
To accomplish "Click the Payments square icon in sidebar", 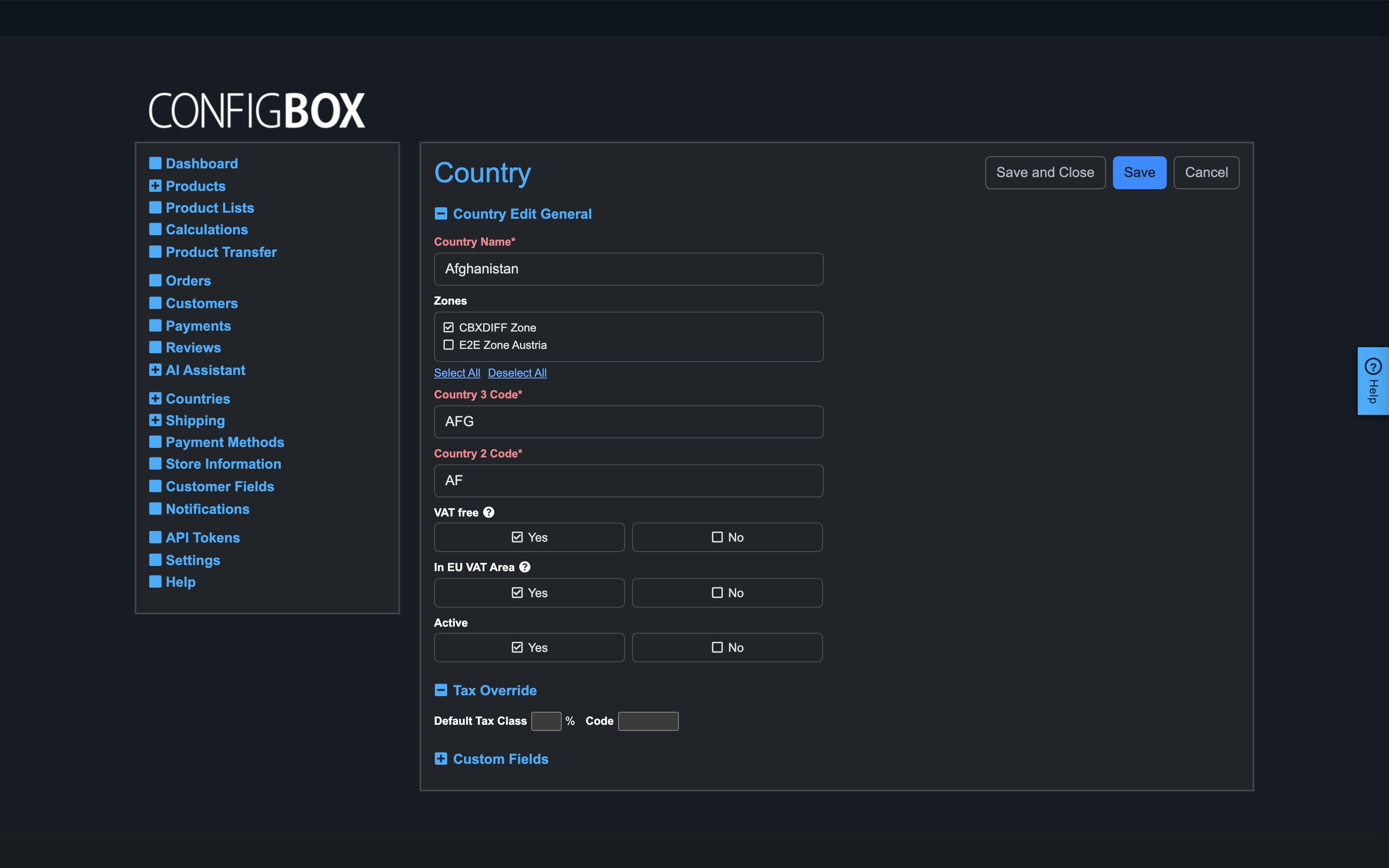I will pyautogui.click(x=155, y=326).
